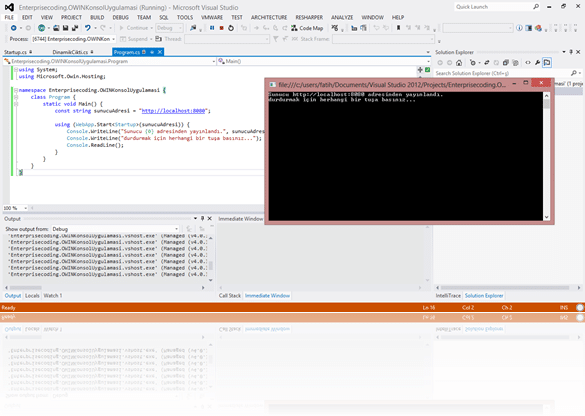Image resolution: width=585 pixels, height=416 pixels.
Task: Click the Preview Selected Items icon
Action: 547,63
